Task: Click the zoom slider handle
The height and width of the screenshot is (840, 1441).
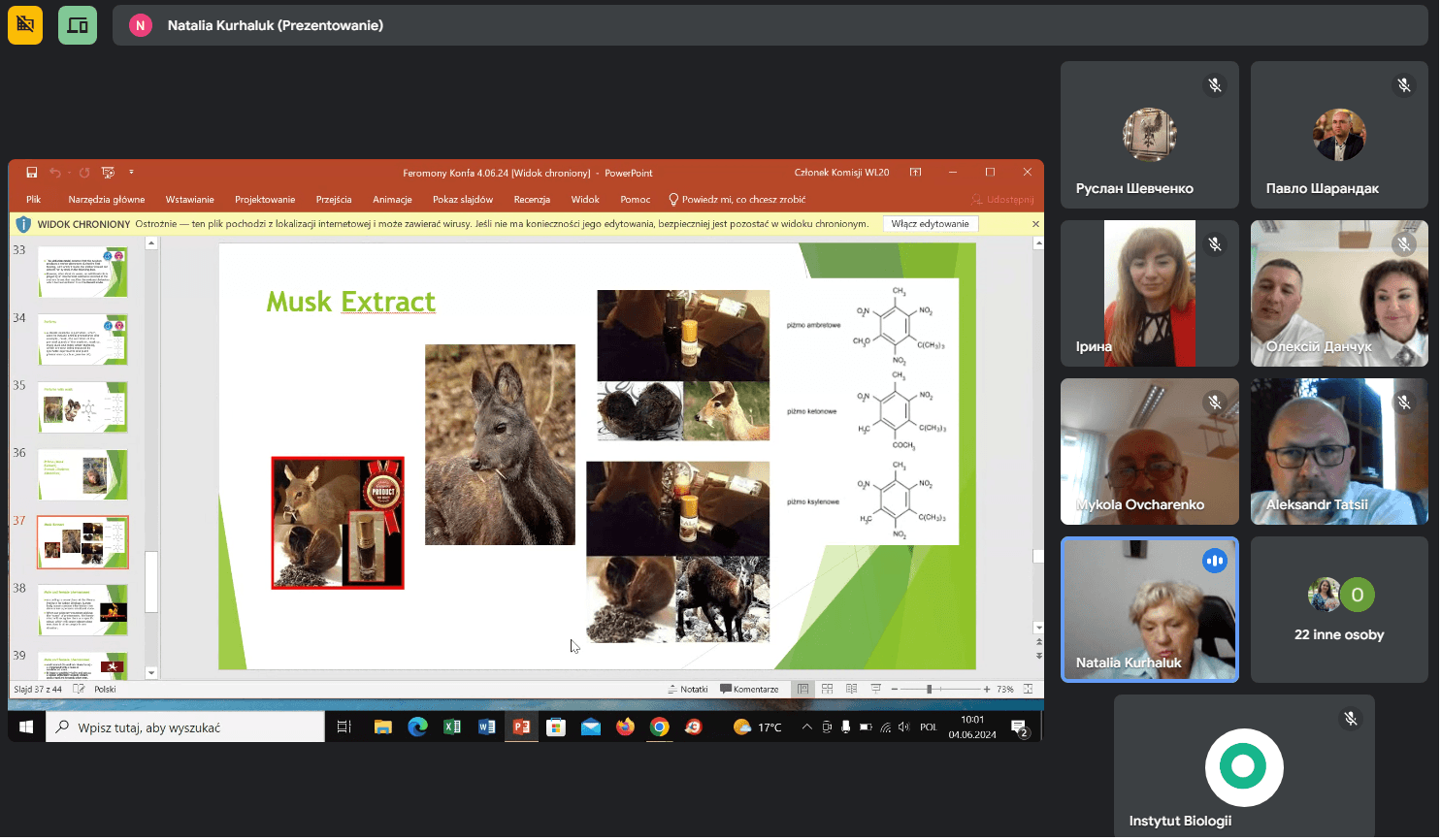Action: click(x=930, y=689)
